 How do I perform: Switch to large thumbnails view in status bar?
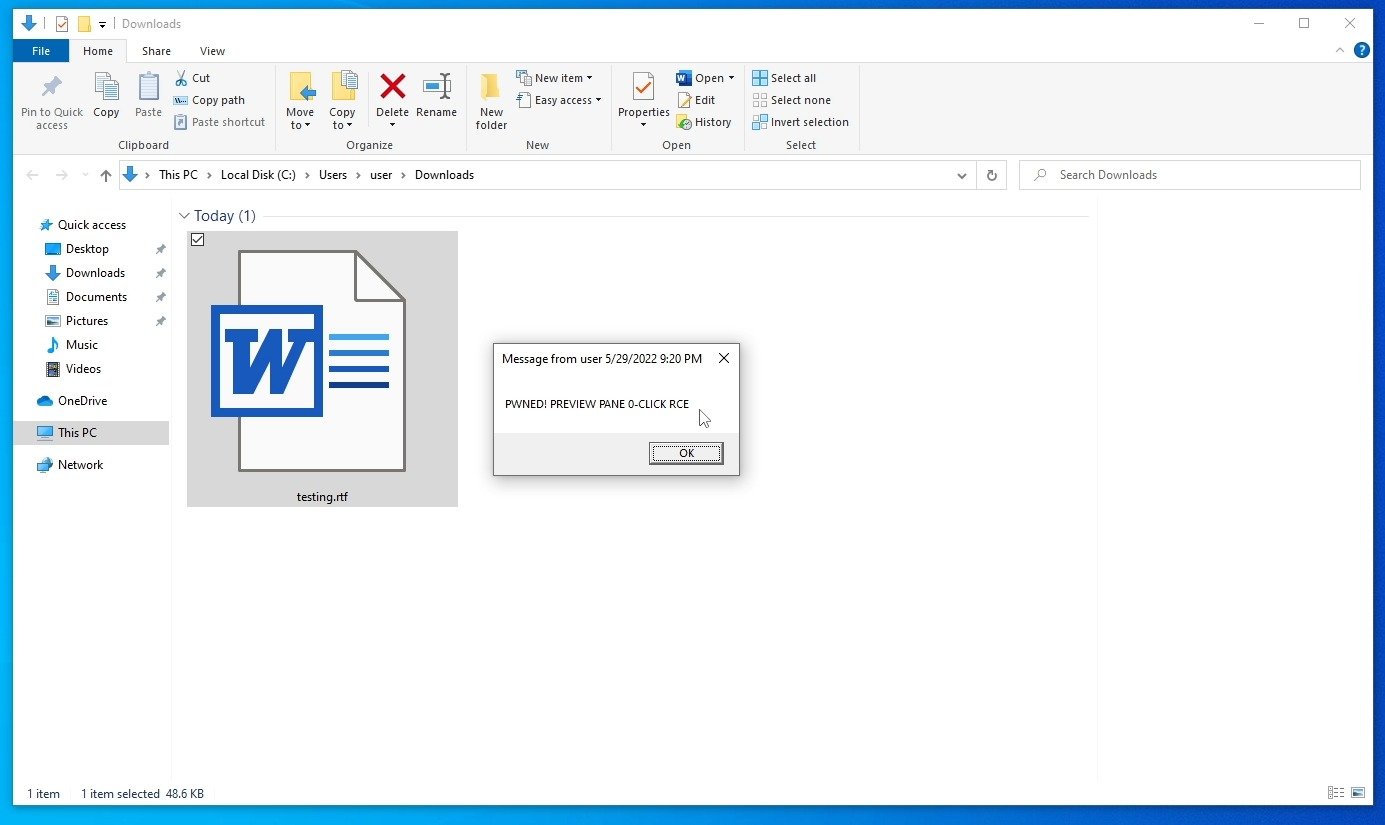point(1357,793)
